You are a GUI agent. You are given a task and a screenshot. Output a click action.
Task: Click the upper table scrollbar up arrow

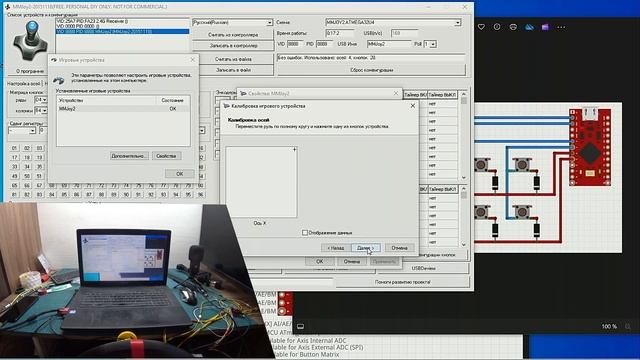pyautogui.click(x=464, y=95)
